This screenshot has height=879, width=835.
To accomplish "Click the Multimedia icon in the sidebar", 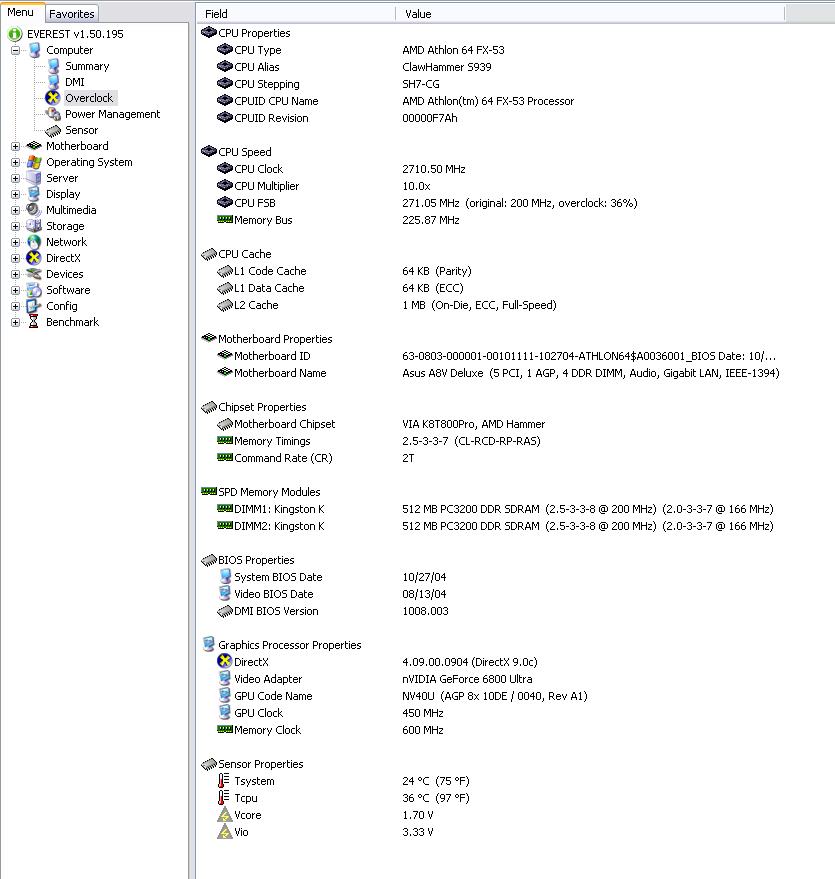I will pos(34,210).
